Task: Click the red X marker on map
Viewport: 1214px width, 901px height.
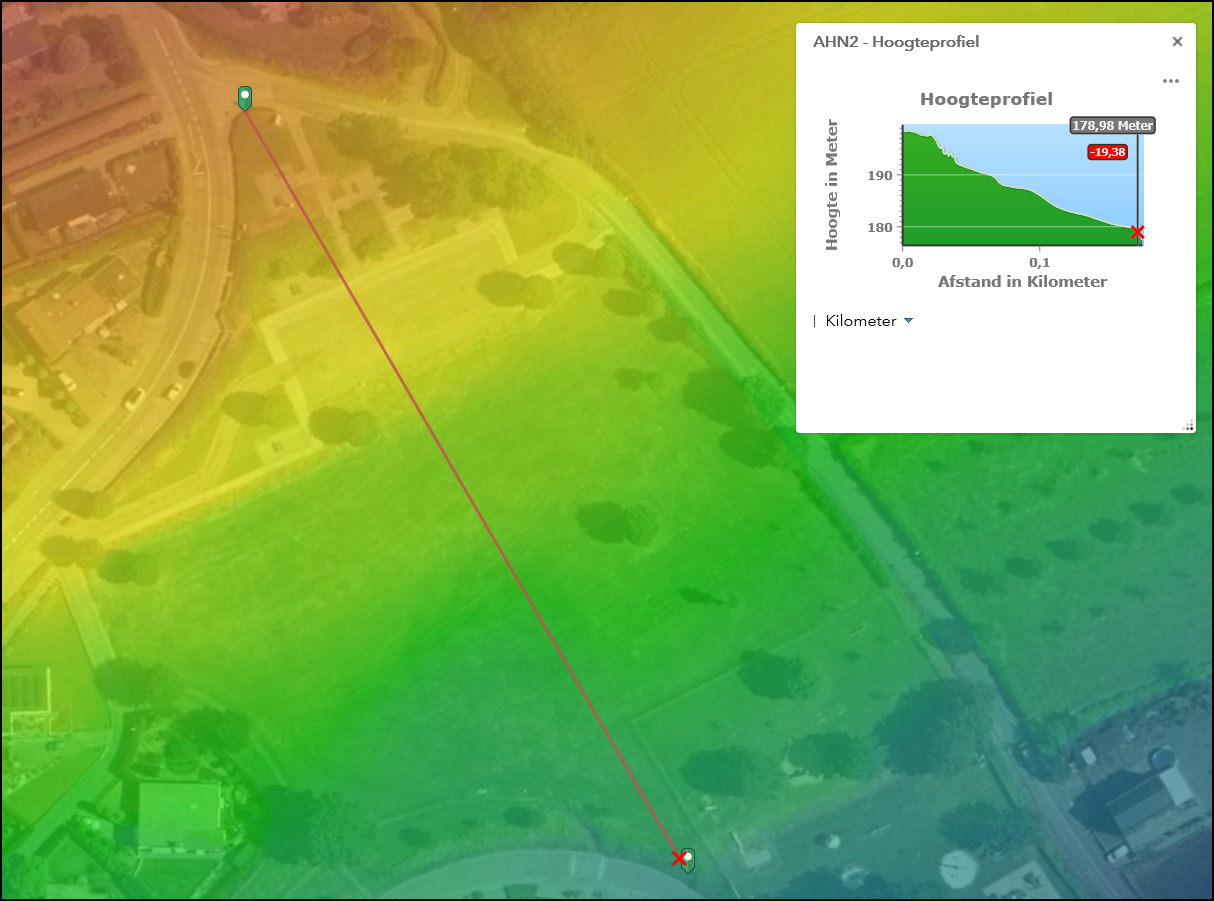Action: [679, 858]
